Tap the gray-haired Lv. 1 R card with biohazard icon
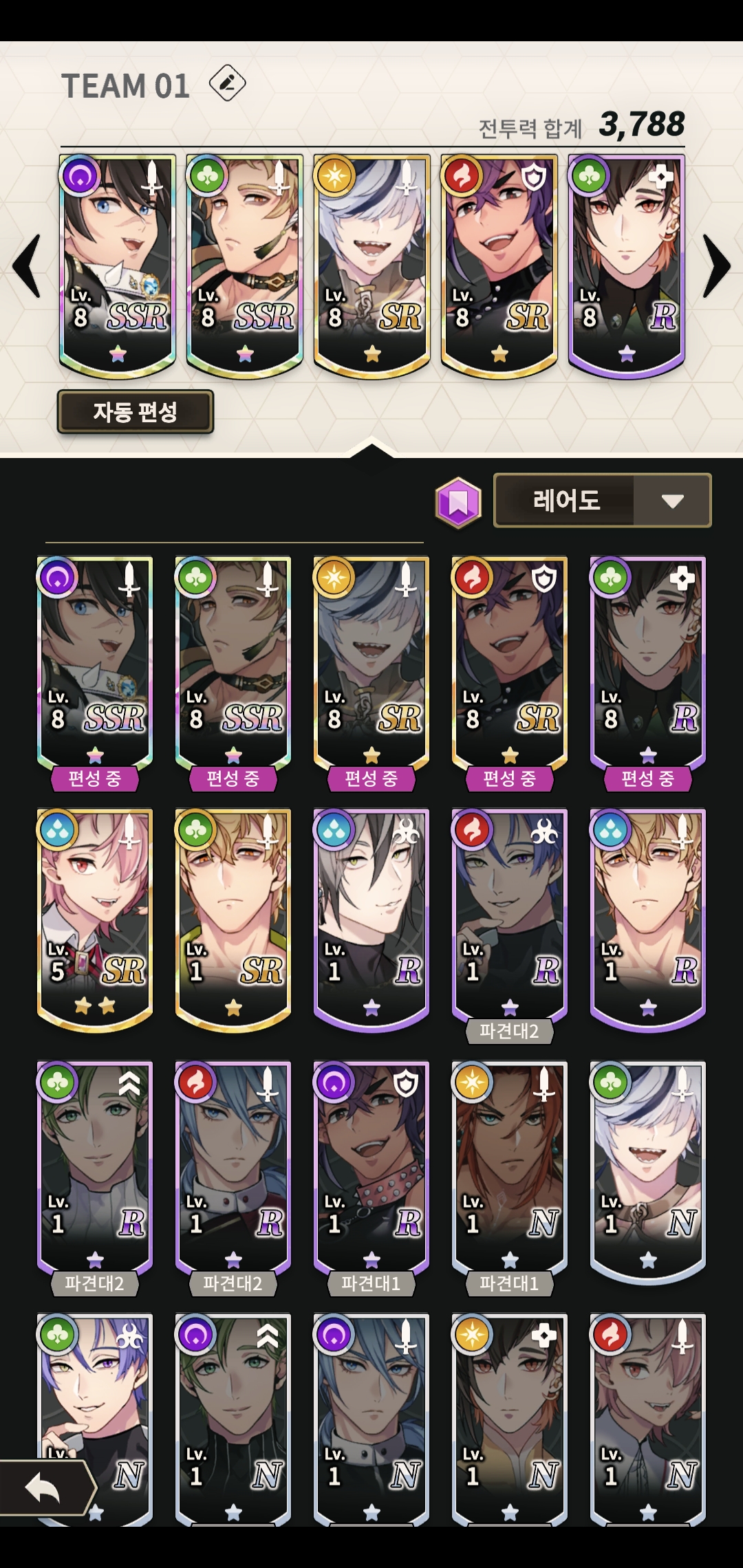This screenshot has height=1568, width=743. tap(371, 919)
